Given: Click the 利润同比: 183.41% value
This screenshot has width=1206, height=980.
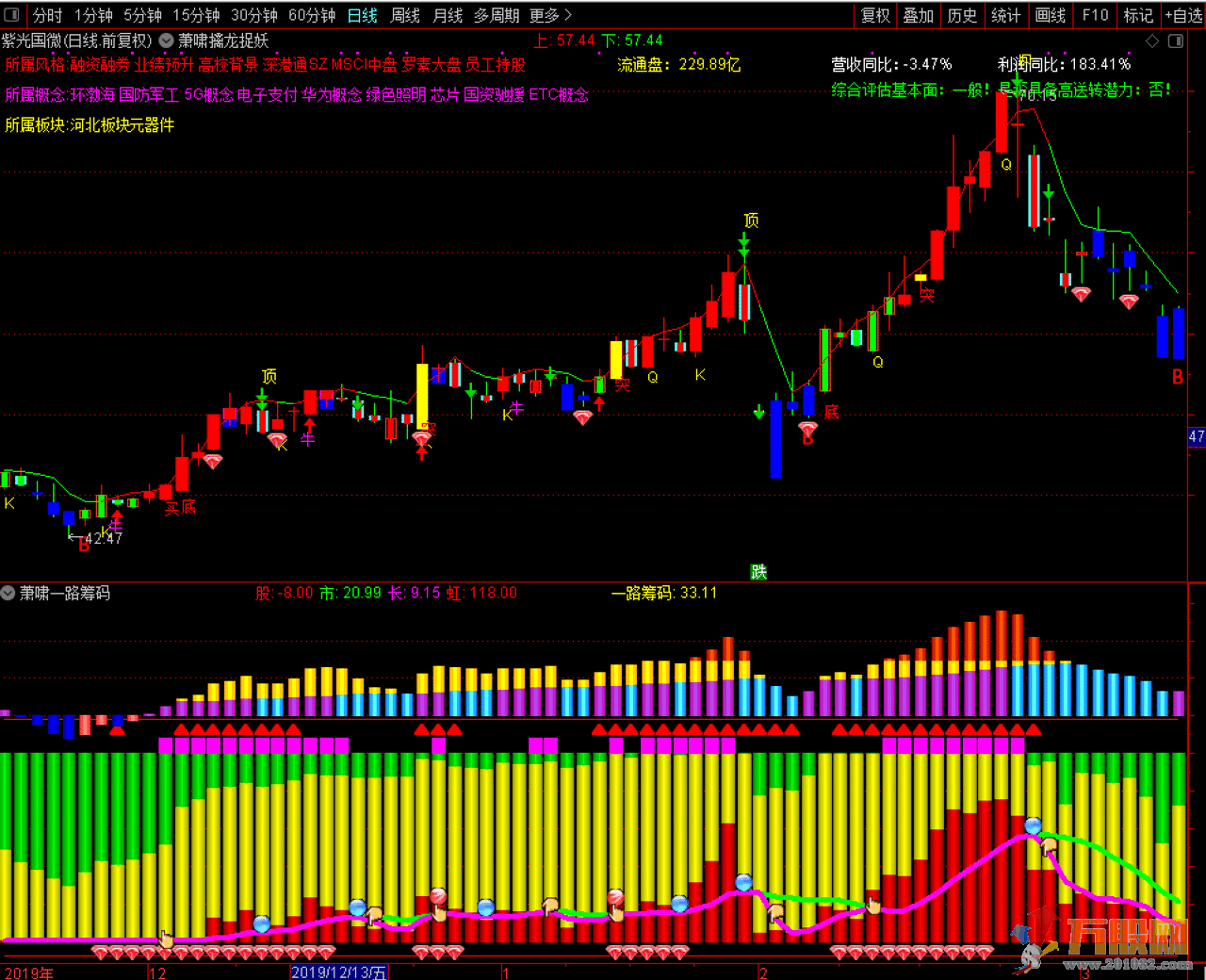Looking at the screenshot, I should (x=1064, y=65).
